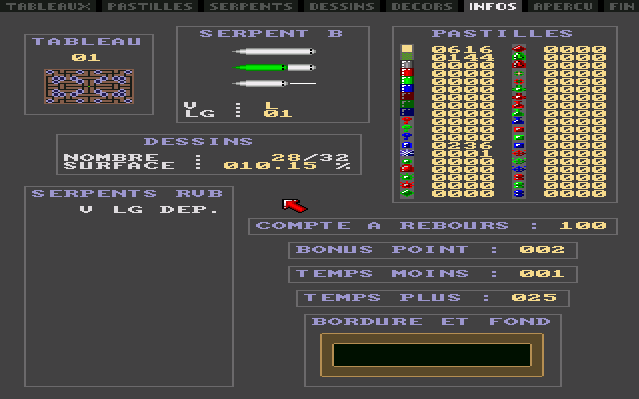Click the countdown value 100
This screenshot has width=639, height=399.
click(583, 225)
